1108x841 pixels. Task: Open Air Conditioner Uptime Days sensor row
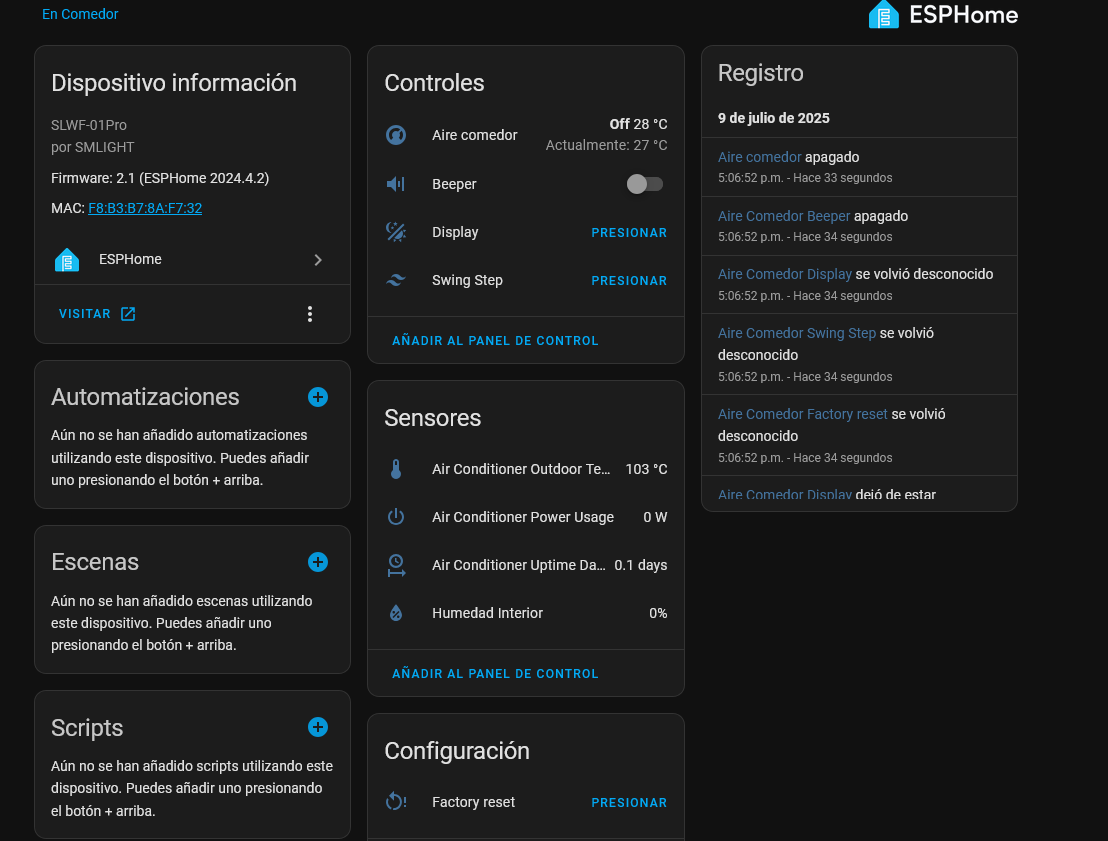pos(526,565)
